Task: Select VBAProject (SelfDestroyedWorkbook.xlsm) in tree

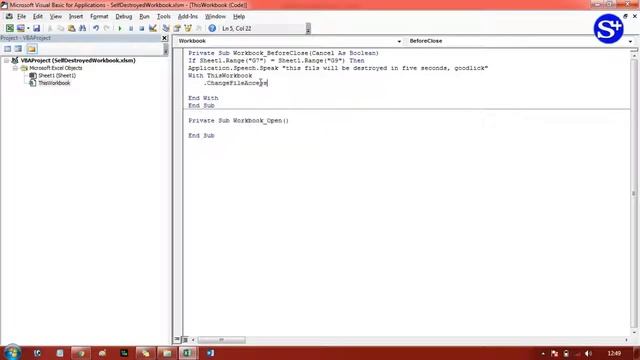Action: (78, 60)
